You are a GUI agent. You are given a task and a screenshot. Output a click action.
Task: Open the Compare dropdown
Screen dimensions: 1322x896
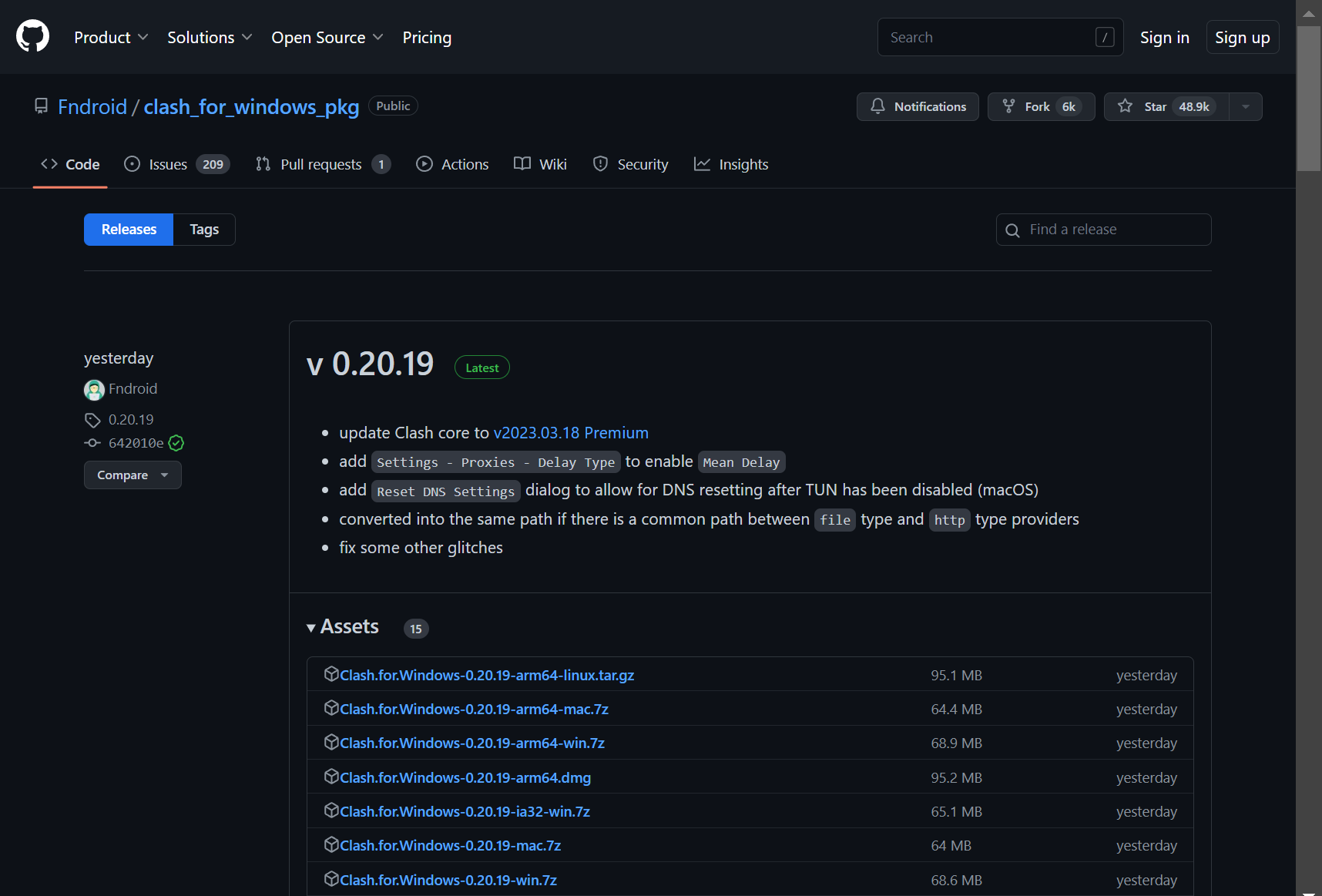(133, 475)
